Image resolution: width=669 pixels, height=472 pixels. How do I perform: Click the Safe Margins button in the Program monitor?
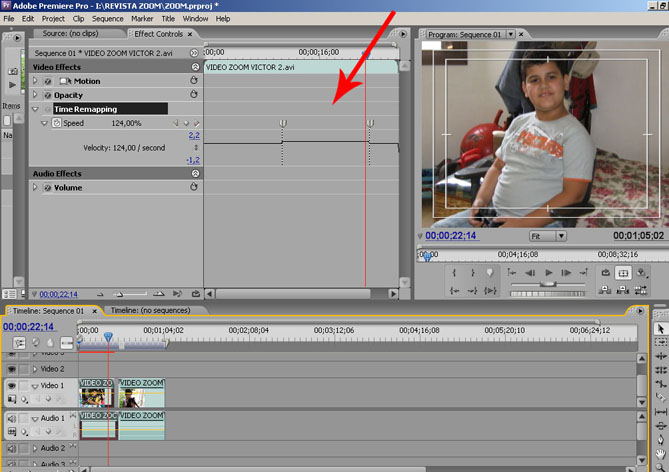click(x=623, y=272)
